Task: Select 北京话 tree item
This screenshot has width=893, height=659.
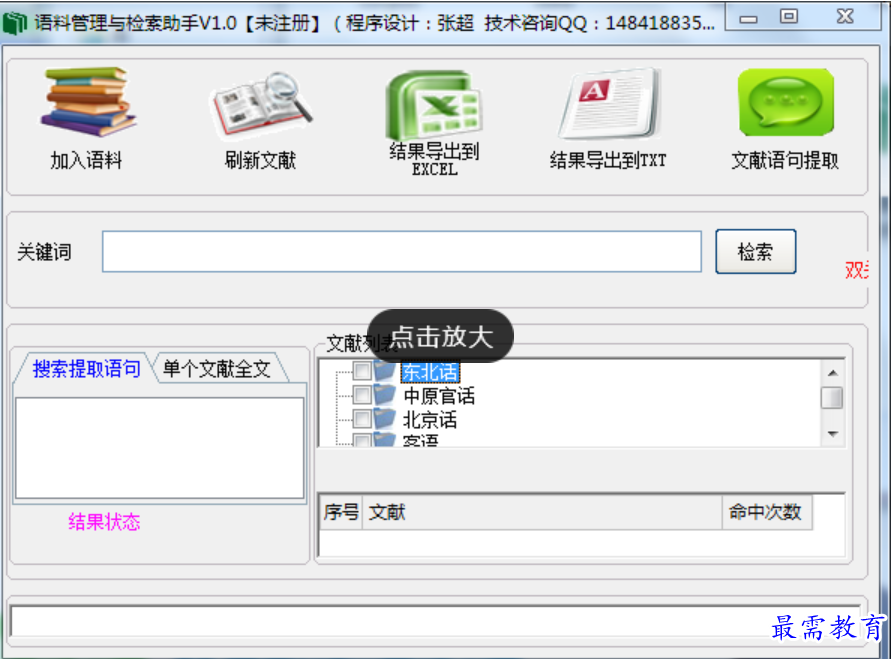Action: click(x=430, y=420)
